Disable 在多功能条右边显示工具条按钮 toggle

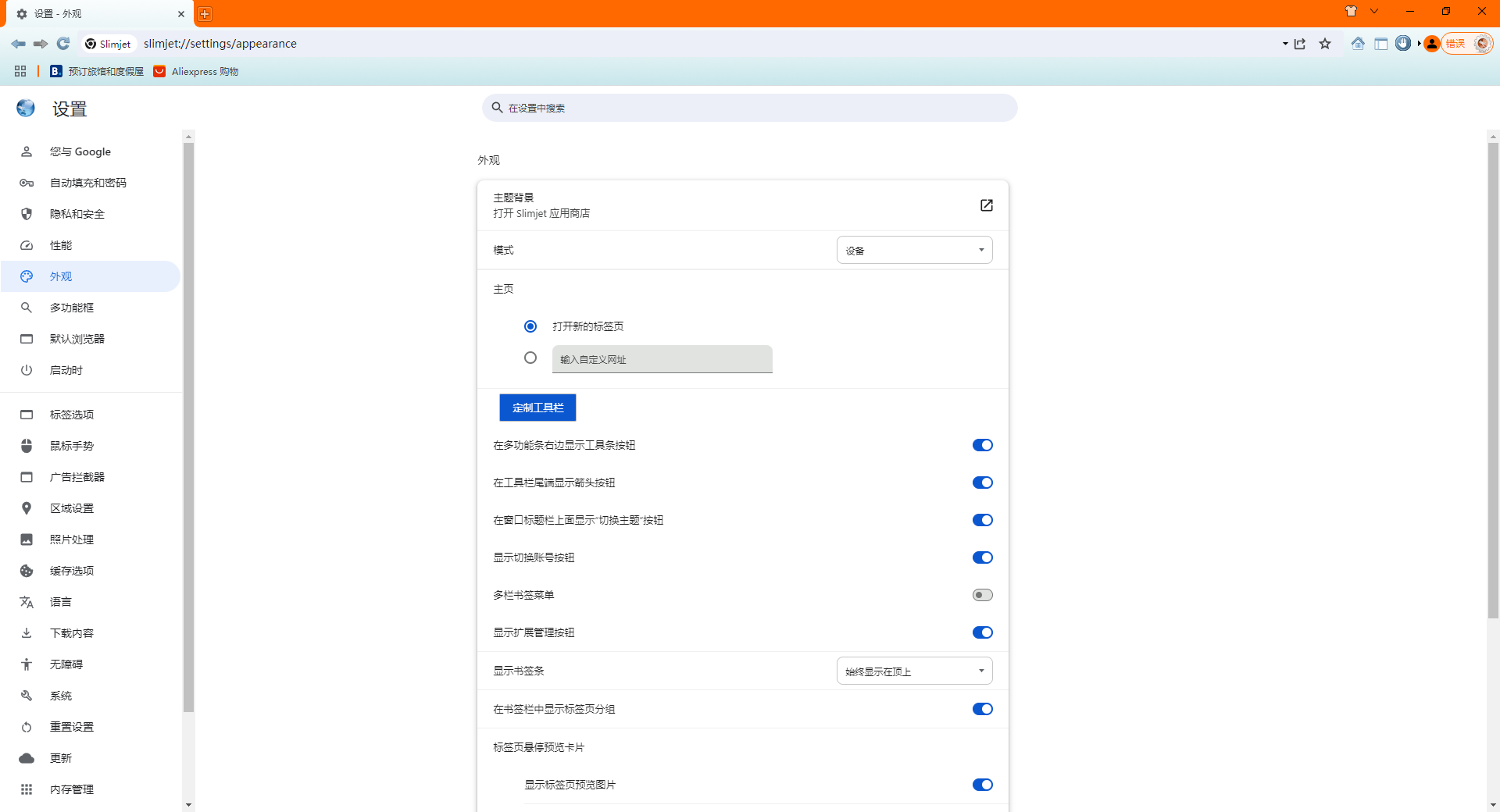click(x=982, y=445)
